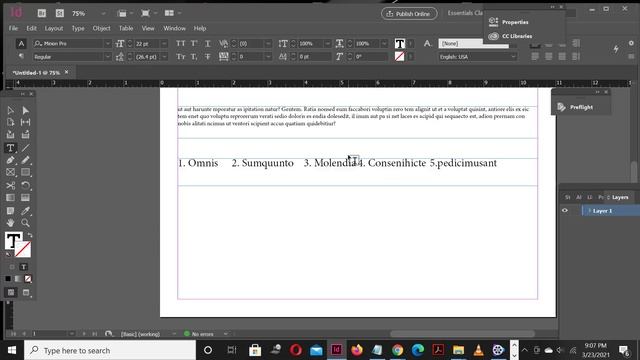Viewport: 640px width, 360px height.
Task: Open the Layout menu
Action: (x=54, y=28)
